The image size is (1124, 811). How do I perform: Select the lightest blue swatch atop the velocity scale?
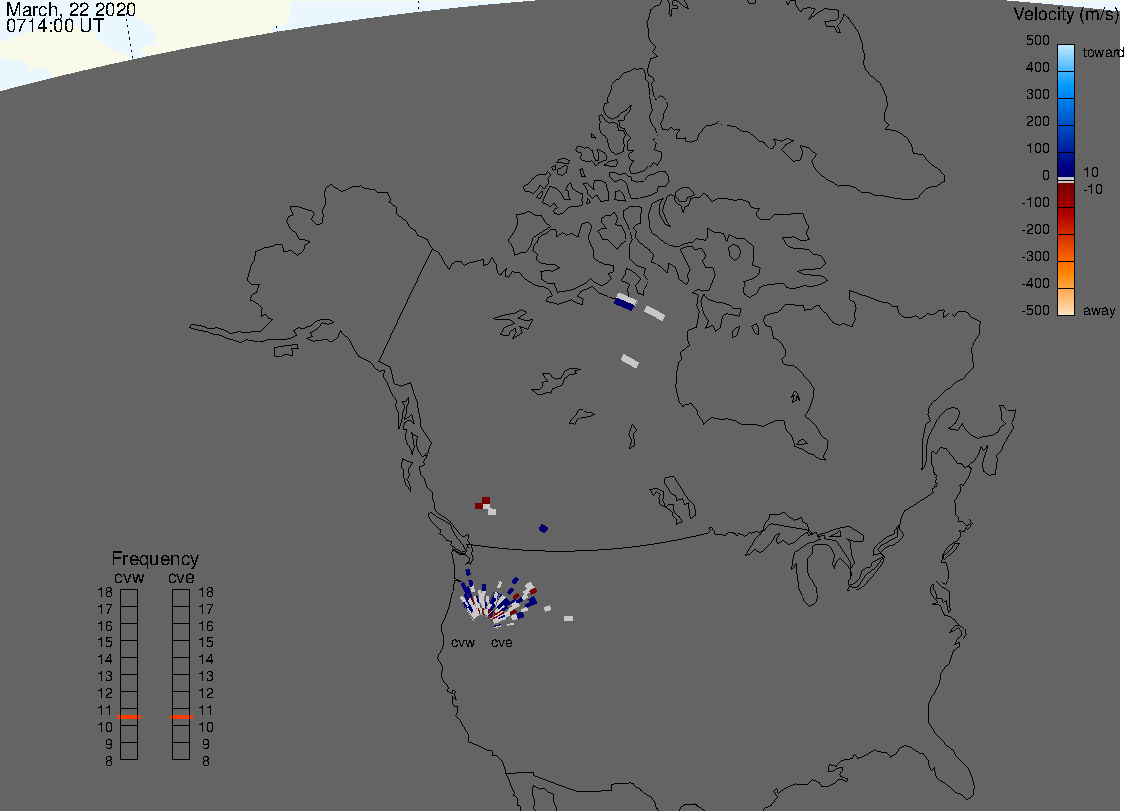point(1066,58)
